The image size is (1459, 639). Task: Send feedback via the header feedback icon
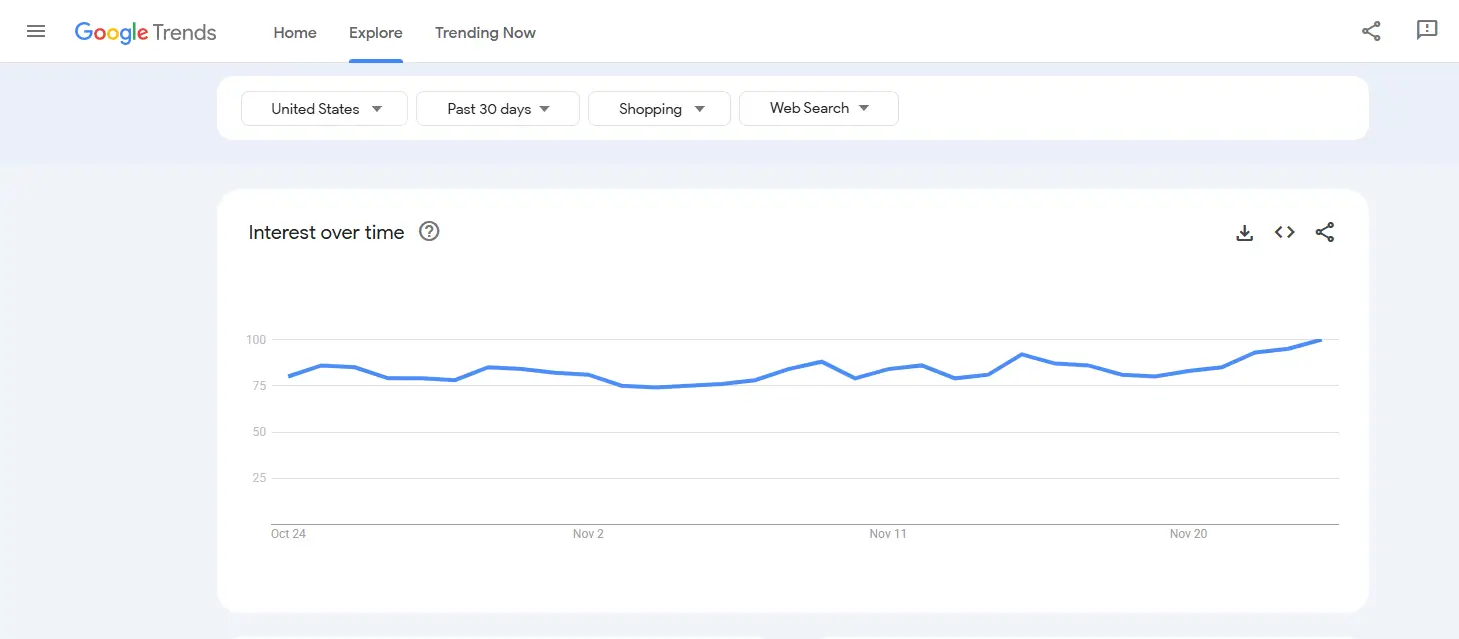(1427, 31)
